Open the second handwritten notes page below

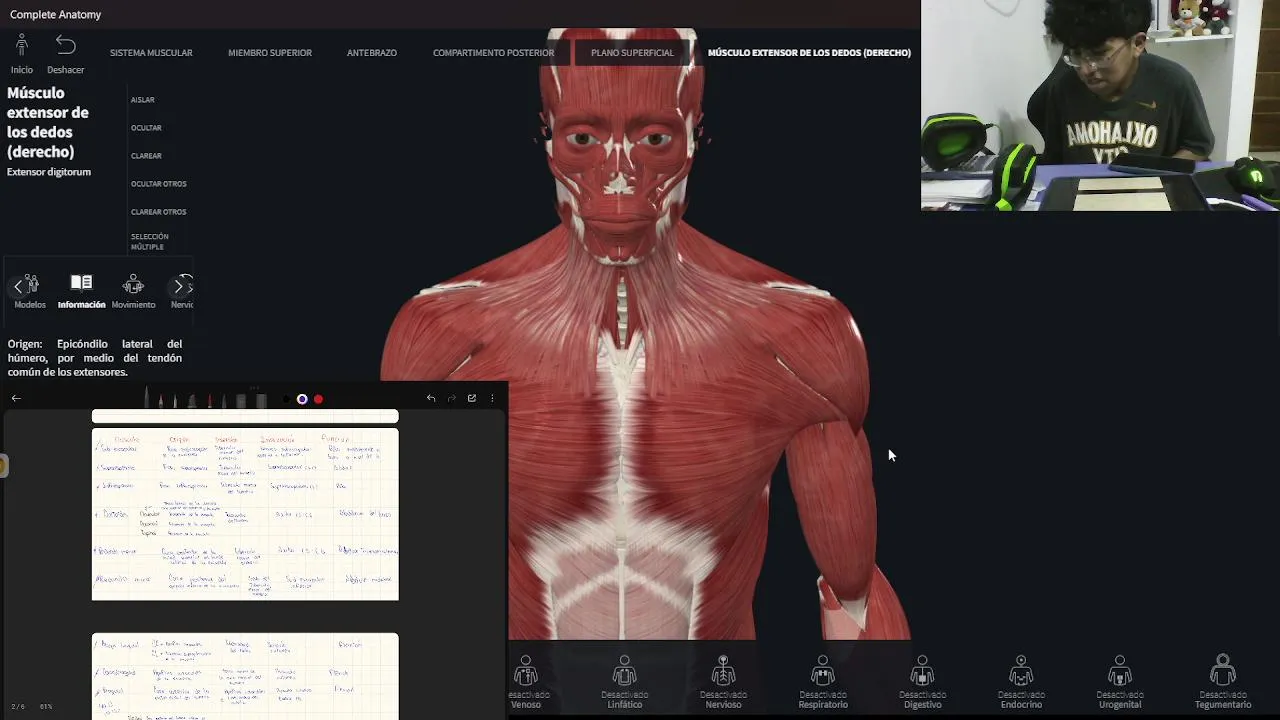point(245,676)
